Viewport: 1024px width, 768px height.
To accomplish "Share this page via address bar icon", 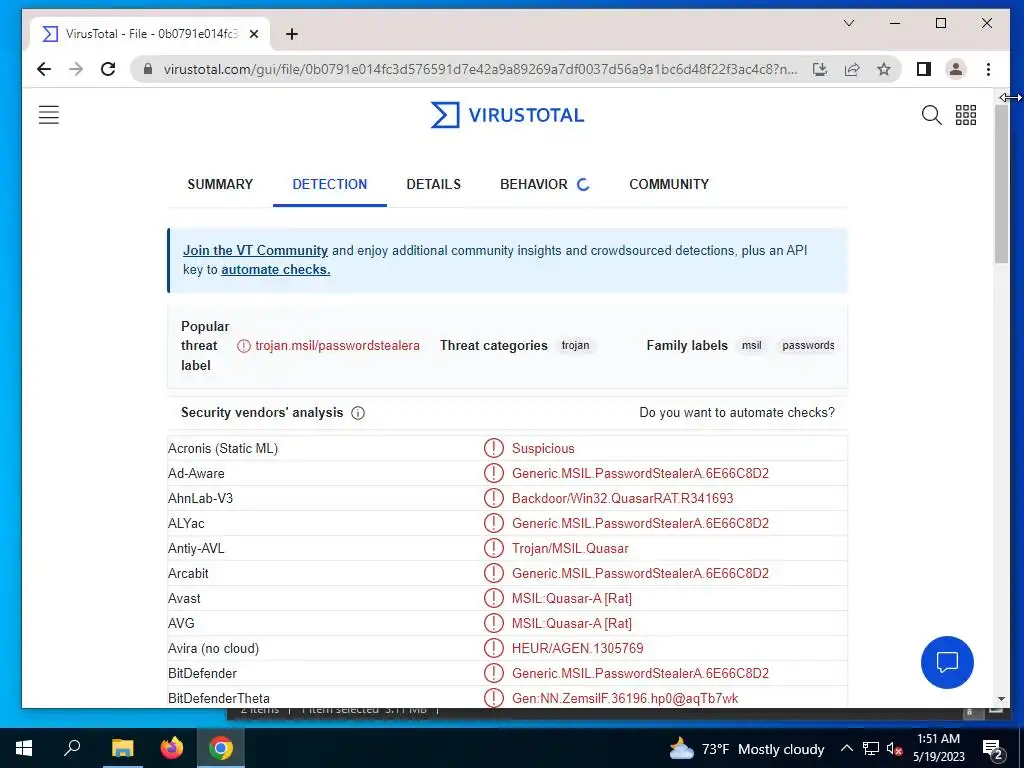I will pyautogui.click(x=852, y=69).
